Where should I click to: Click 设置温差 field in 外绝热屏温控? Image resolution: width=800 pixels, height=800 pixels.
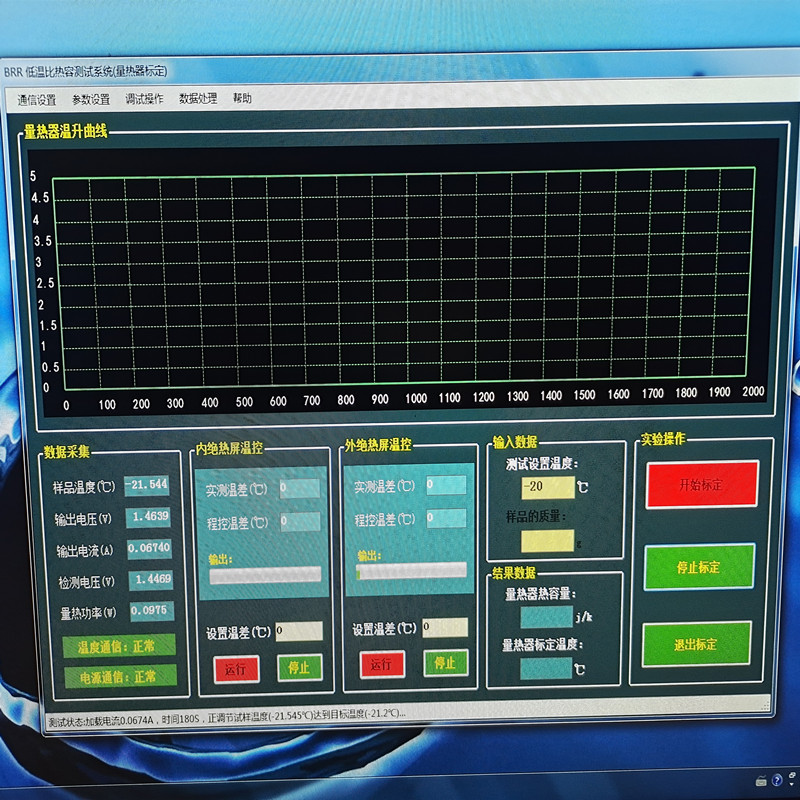445,628
